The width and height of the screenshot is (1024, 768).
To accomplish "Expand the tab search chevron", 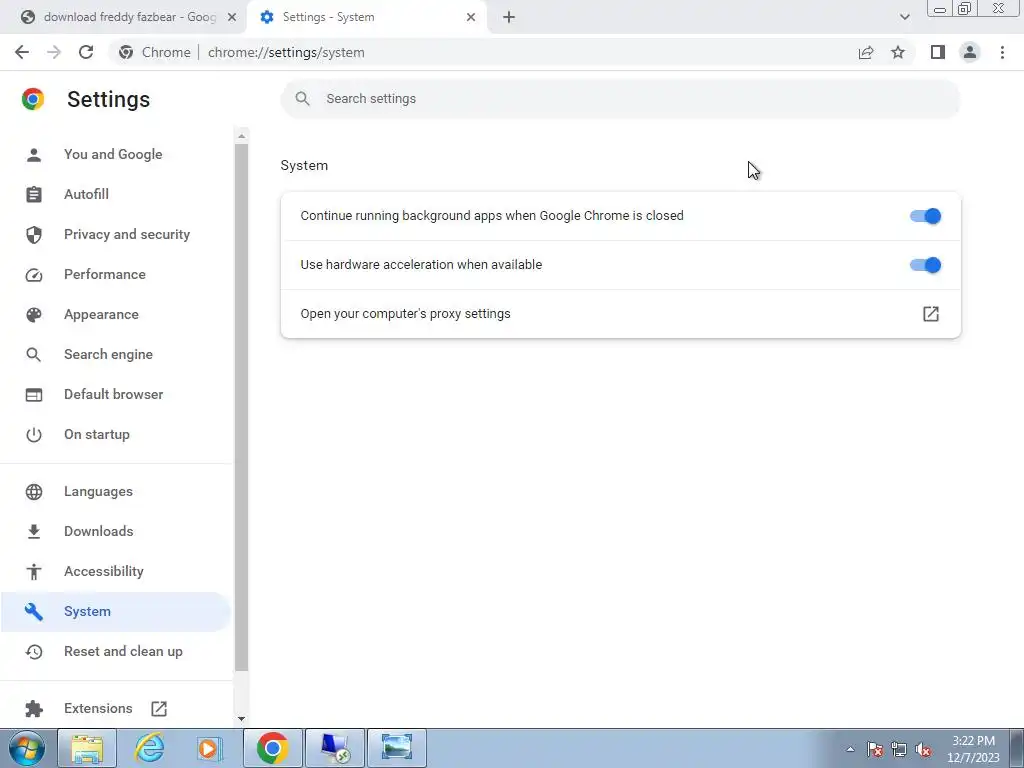I will point(904,17).
